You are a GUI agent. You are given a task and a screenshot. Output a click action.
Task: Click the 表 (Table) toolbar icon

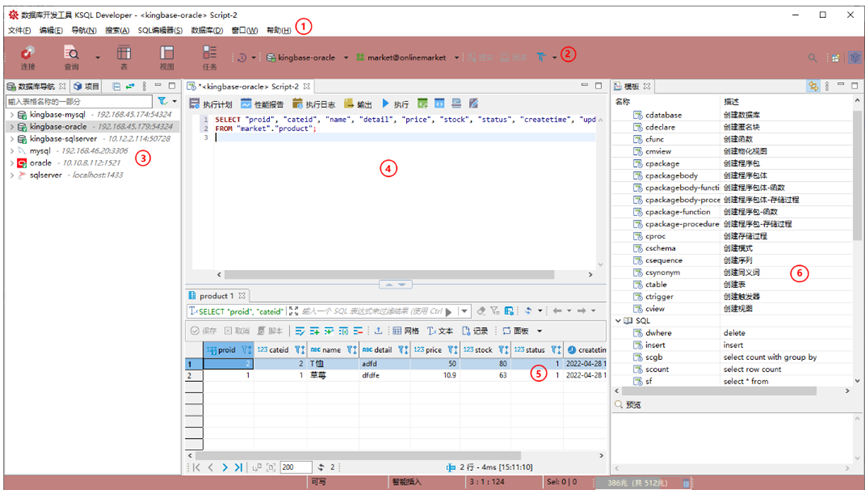tap(123, 56)
